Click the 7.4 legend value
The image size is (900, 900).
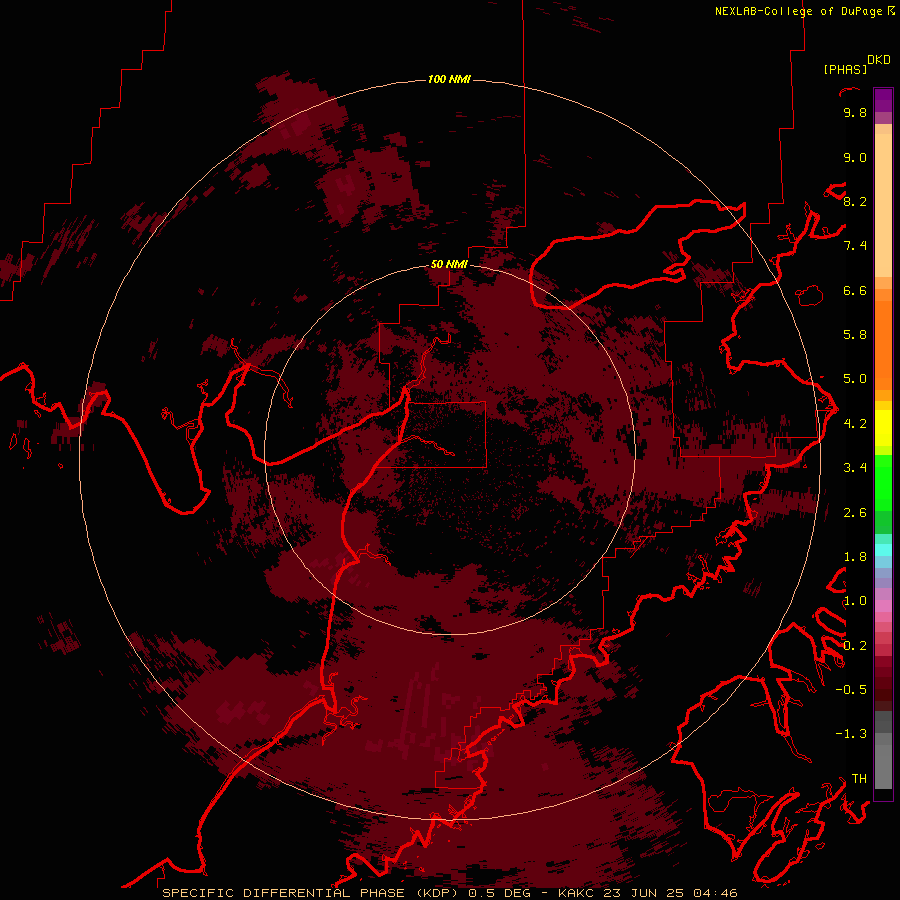tap(855, 246)
